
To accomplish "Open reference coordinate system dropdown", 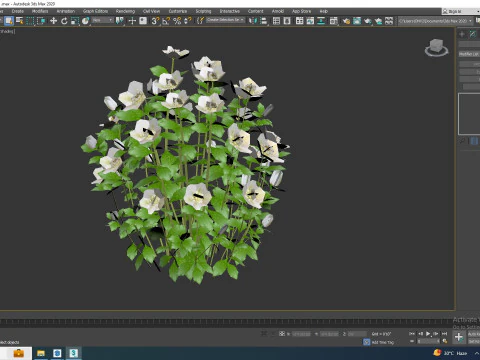I will 103,20.
